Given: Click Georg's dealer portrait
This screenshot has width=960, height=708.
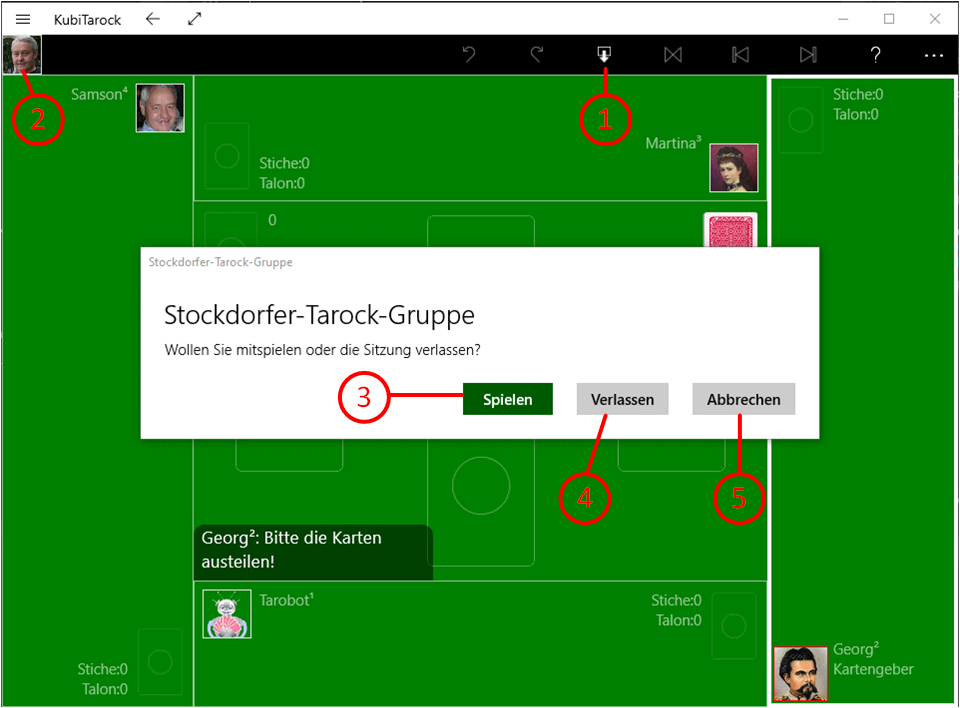Looking at the screenshot, I should click(x=799, y=673).
